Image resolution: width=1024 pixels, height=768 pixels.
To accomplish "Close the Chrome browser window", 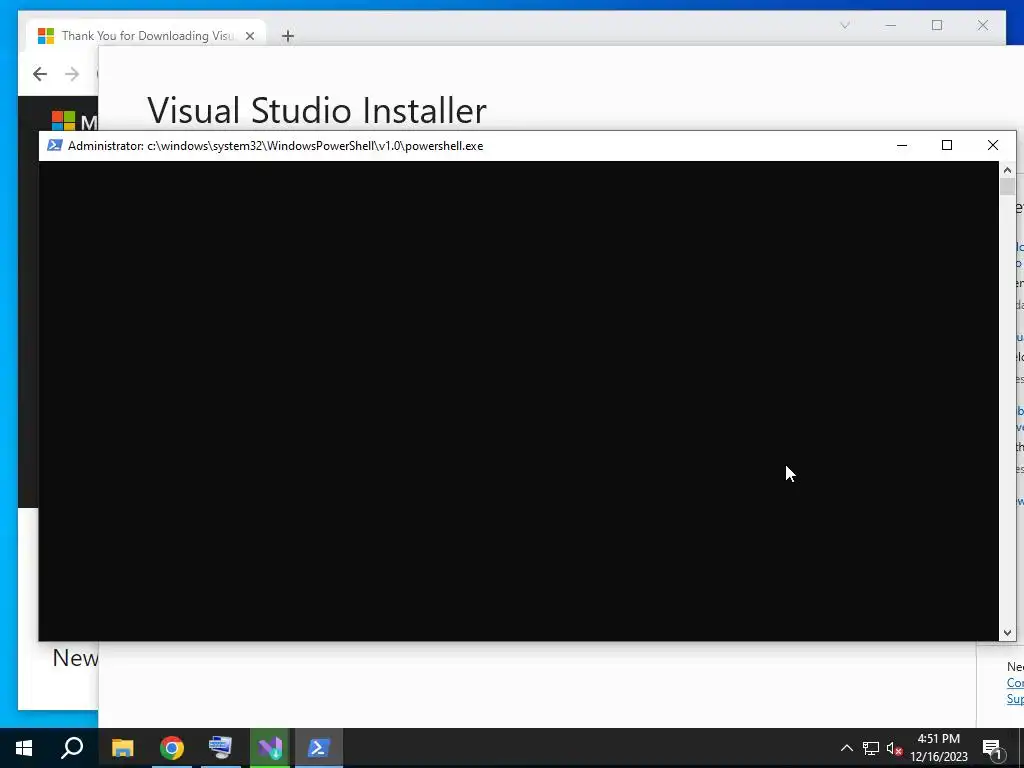I will coord(983,25).
